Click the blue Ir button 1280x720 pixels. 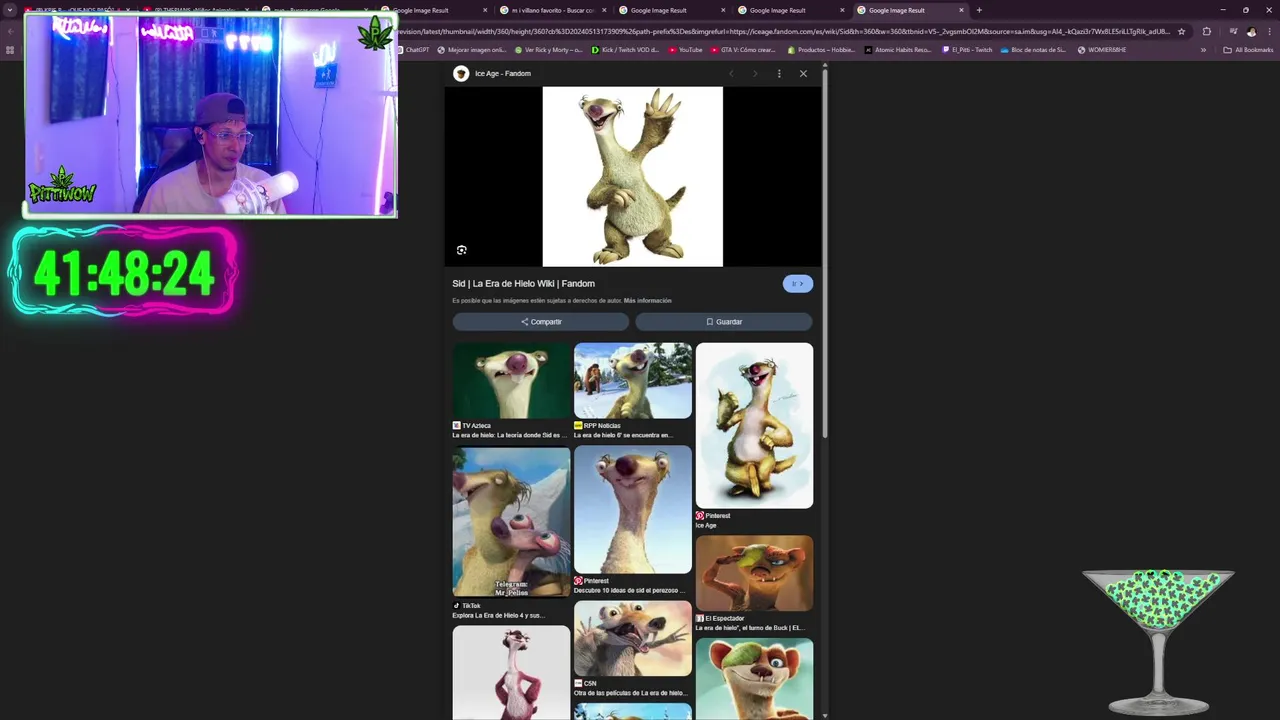click(x=797, y=283)
